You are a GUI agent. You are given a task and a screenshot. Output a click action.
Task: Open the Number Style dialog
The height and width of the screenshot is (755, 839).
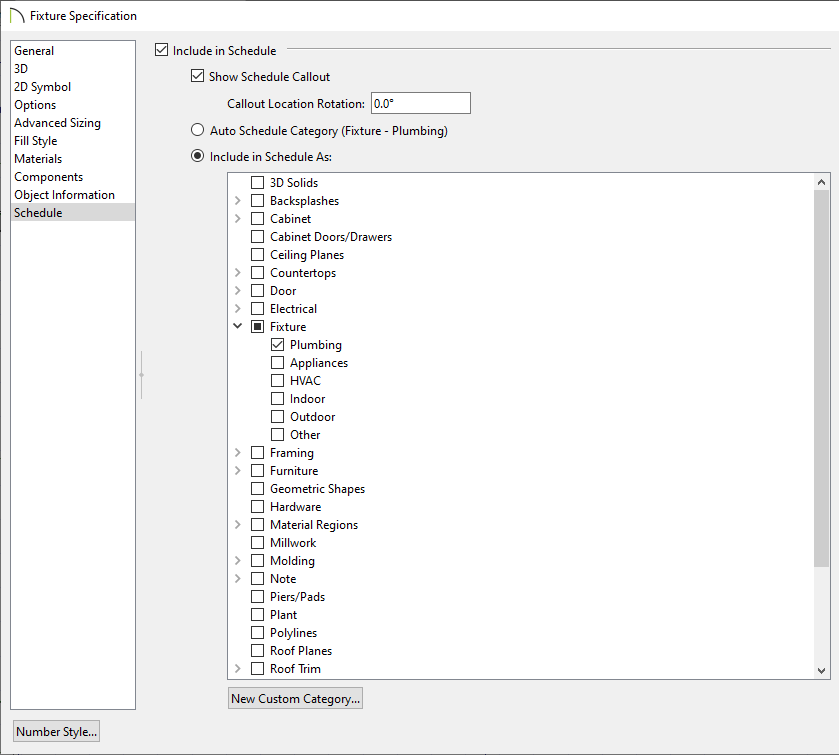57,731
